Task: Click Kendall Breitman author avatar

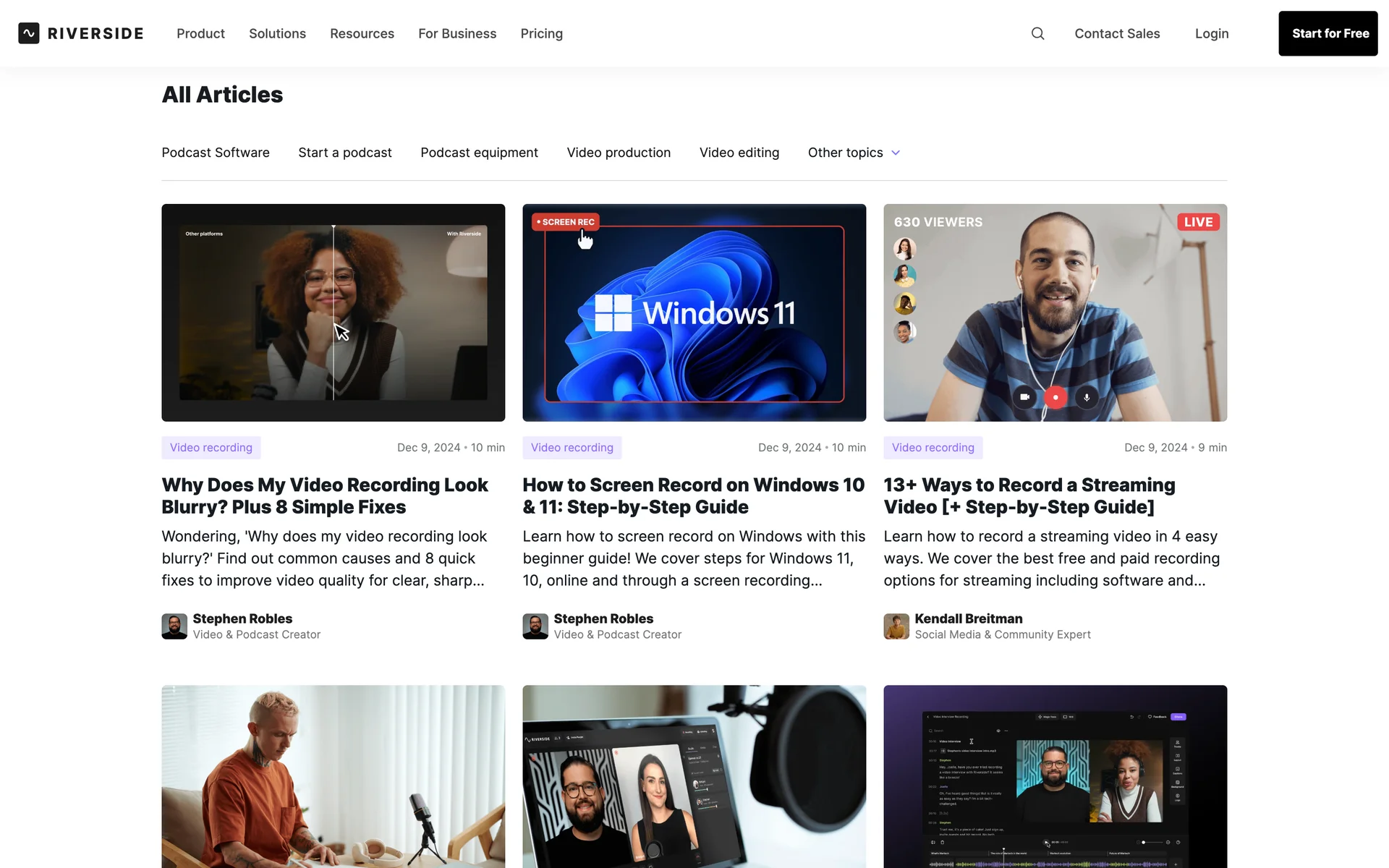Action: [x=896, y=626]
